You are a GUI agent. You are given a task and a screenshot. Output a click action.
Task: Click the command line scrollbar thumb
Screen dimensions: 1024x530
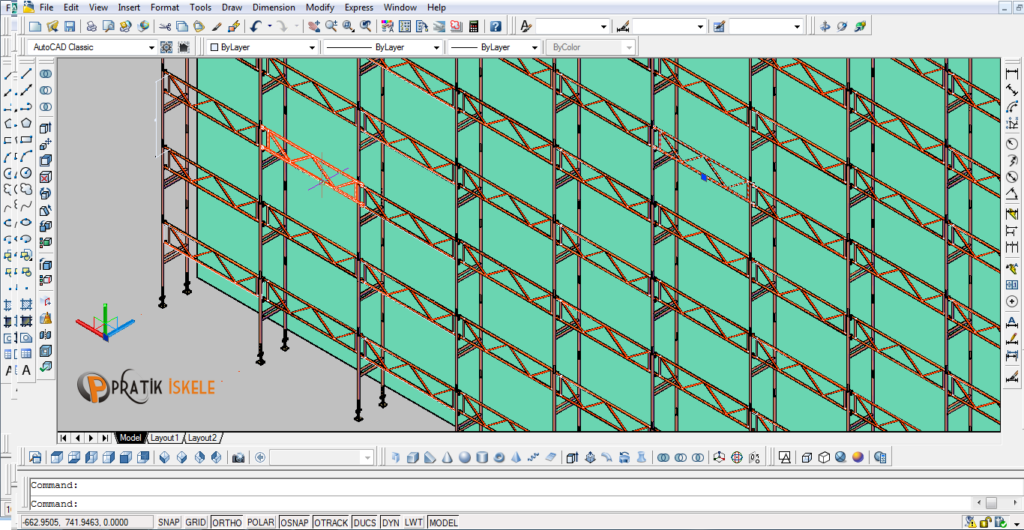coord(991,503)
